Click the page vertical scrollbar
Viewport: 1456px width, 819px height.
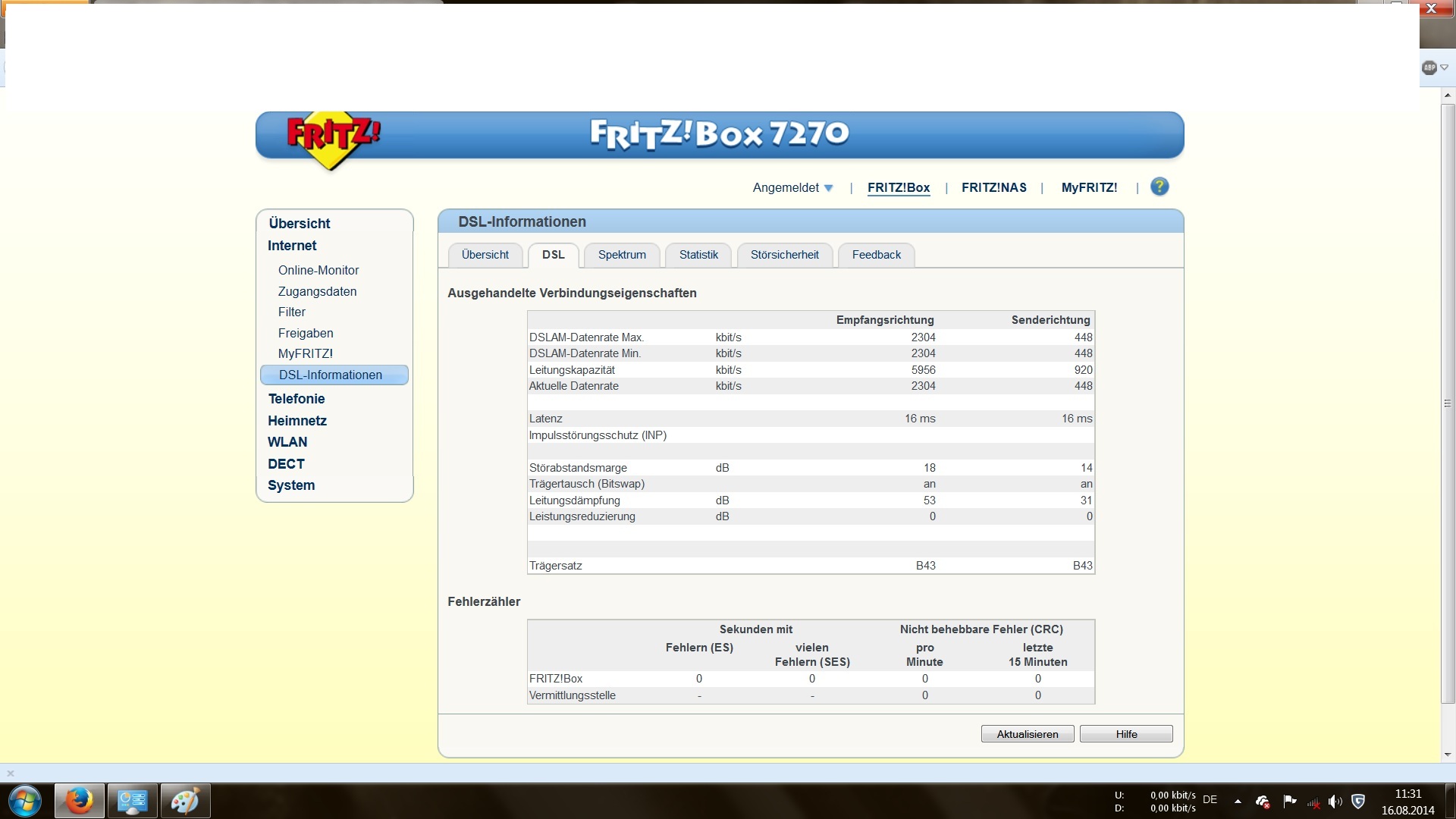[x=1448, y=402]
